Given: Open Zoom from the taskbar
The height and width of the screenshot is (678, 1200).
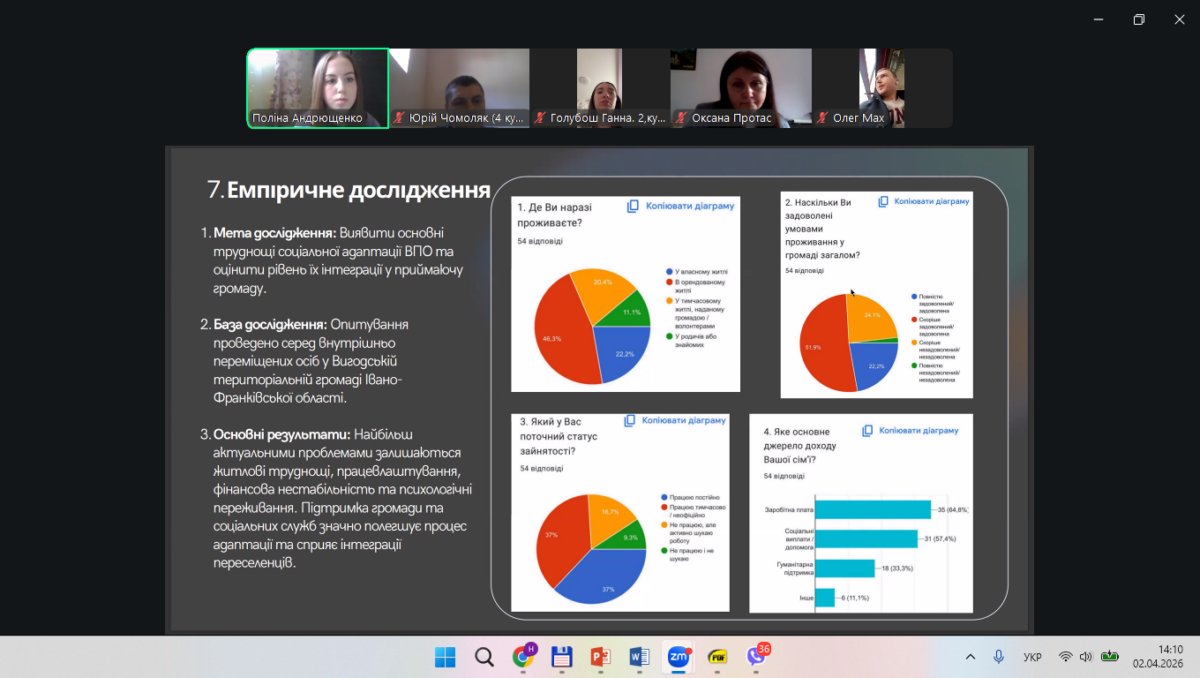Looking at the screenshot, I should 678,657.
